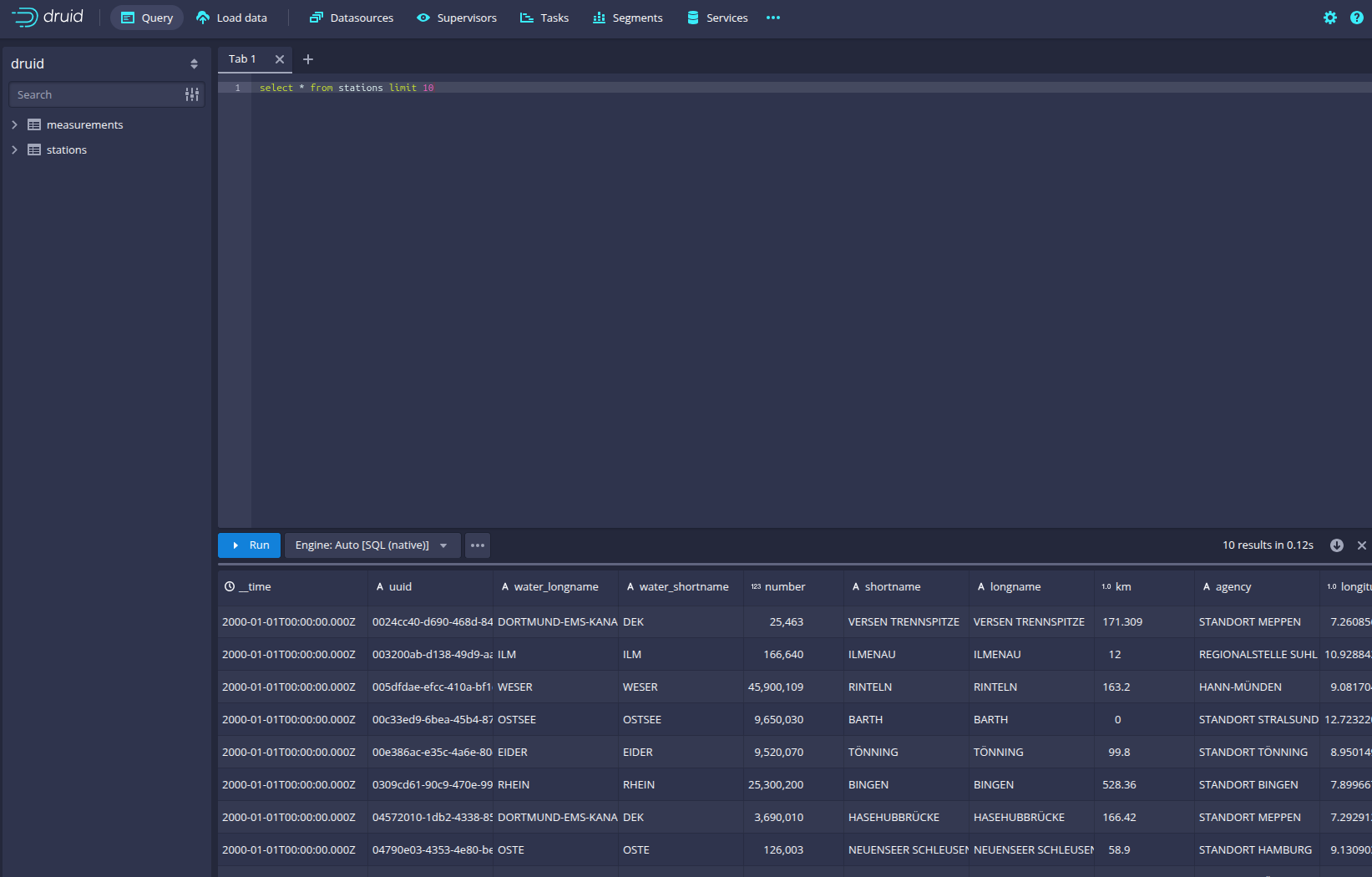Viewport: 1372px width, 877px height.
Task: Go to the Datasources view
Action: click(x=352, y=18)
